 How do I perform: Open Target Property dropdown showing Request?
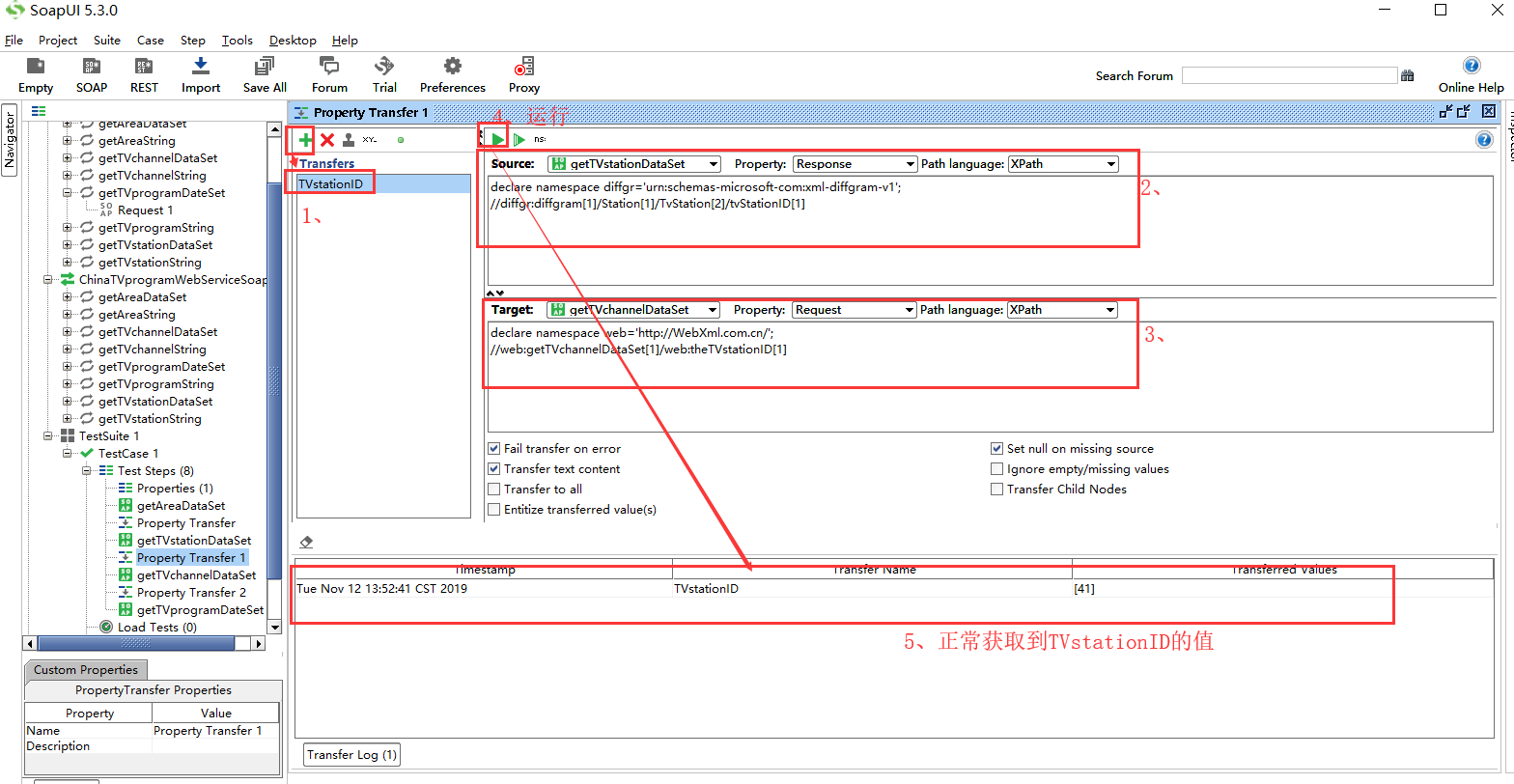[x=854, y=310]
